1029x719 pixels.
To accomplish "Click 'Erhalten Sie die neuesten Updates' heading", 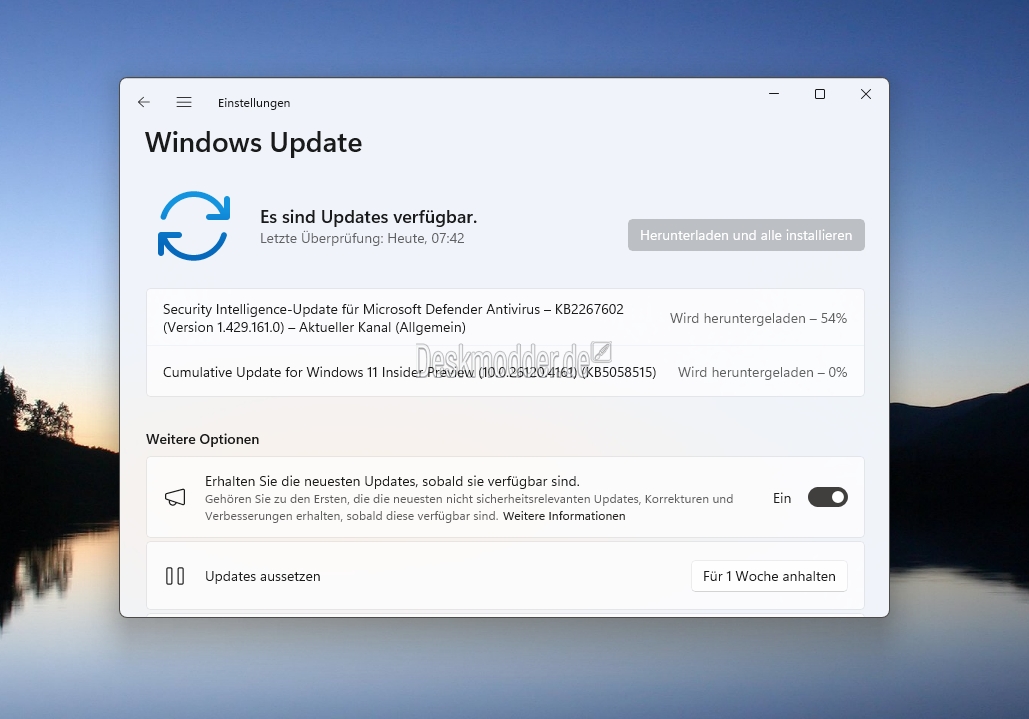I will click(x=392, y=481).
